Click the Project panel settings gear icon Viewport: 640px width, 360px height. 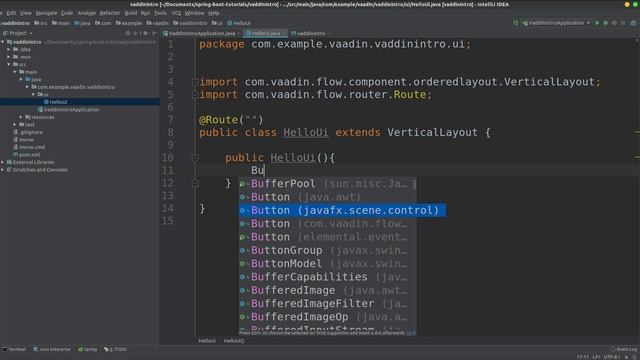pyautogui.click(x=145, y=33)
